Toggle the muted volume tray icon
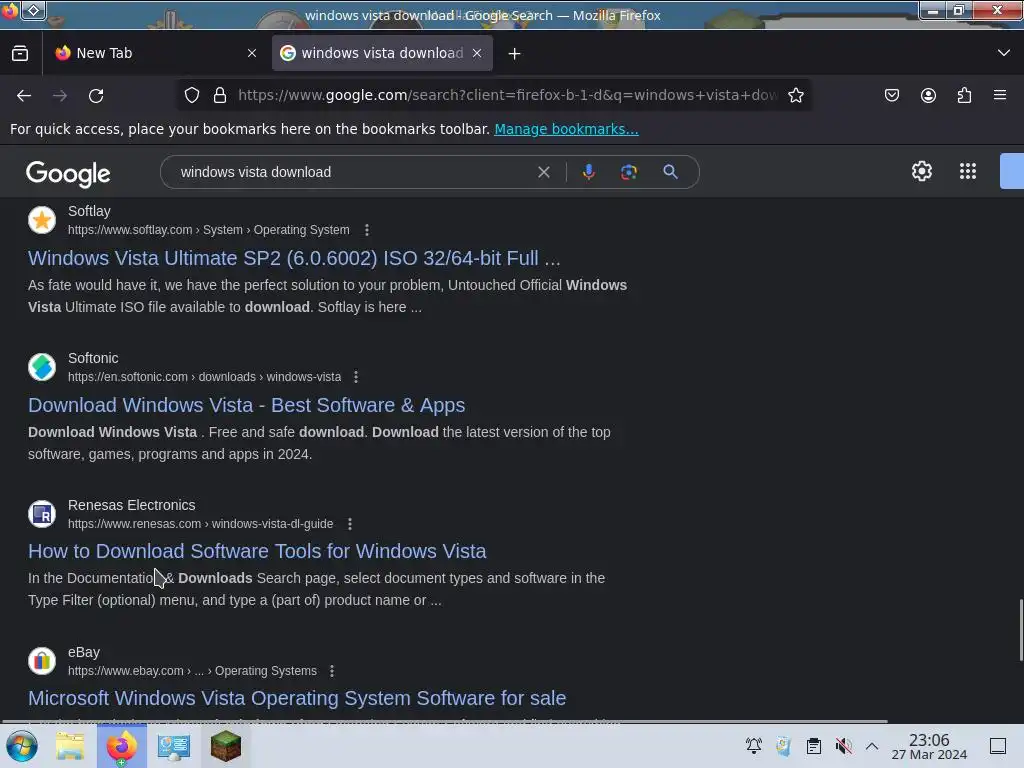 (x=843, y=746)
